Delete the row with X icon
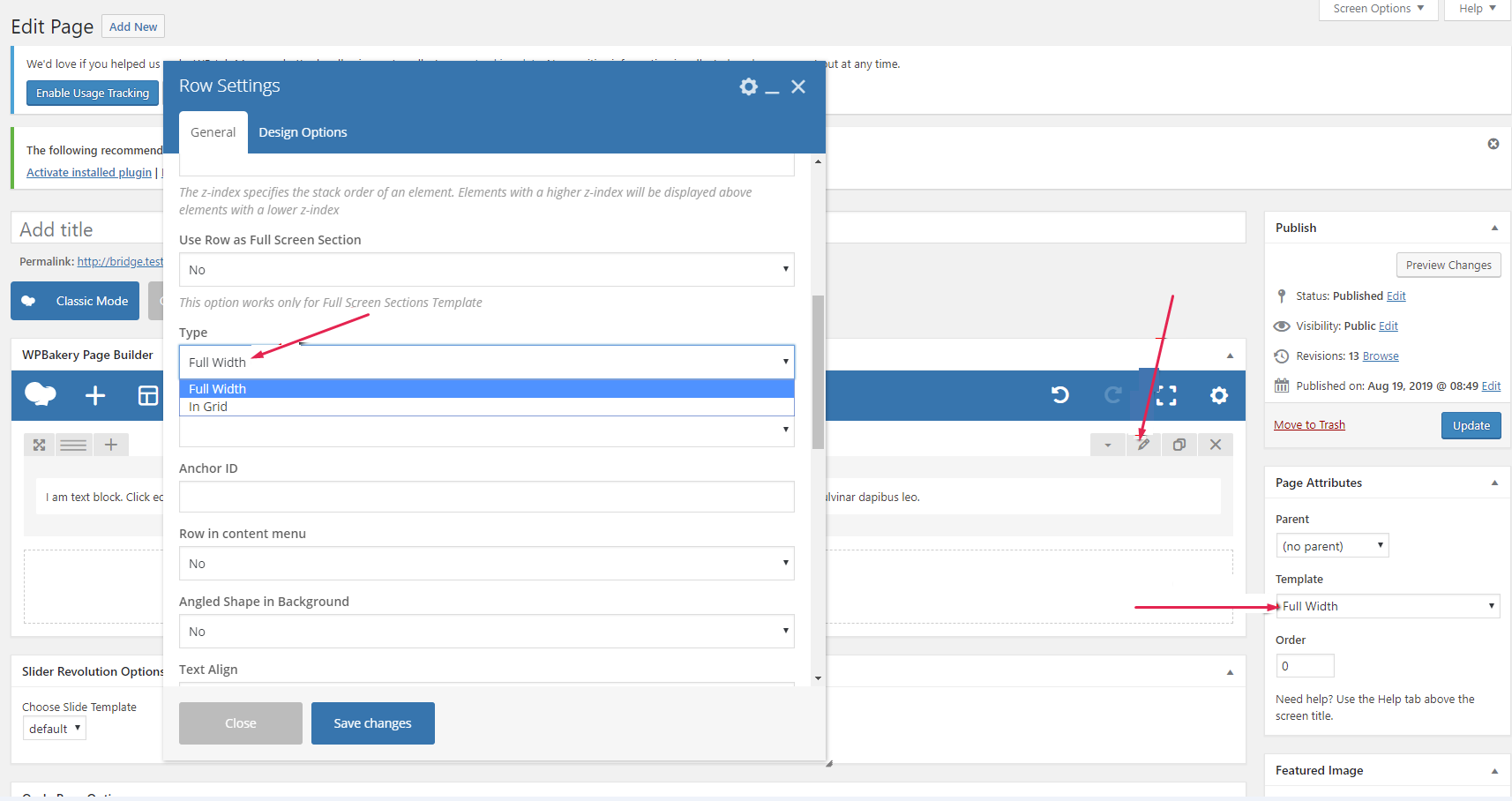The height and width of the screenshot is (801, 1512). (1216, 445)
